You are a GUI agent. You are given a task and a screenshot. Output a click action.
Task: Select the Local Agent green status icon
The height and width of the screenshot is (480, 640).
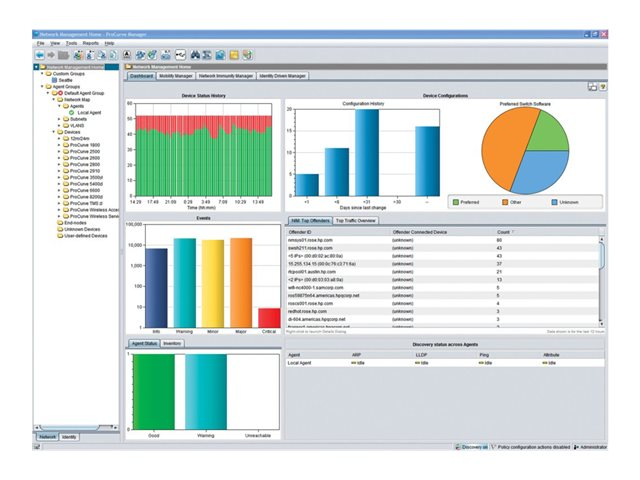pyautogui.click(x=72, y=113)
